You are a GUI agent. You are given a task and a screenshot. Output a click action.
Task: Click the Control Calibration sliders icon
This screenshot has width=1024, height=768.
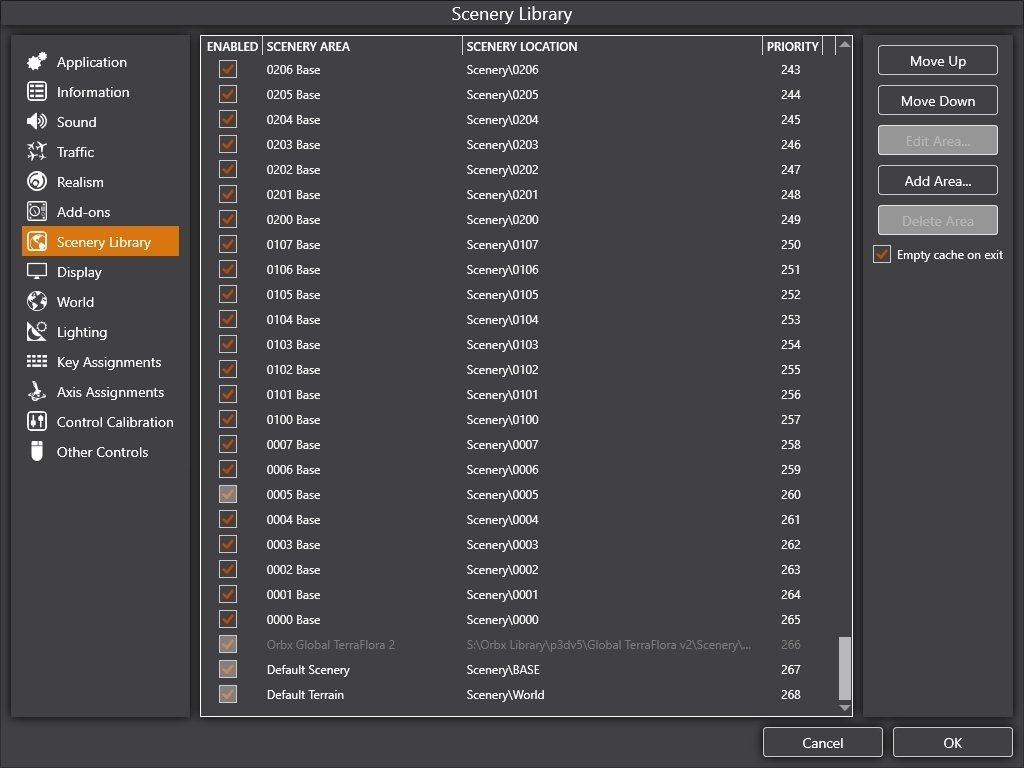click(37, 422)
